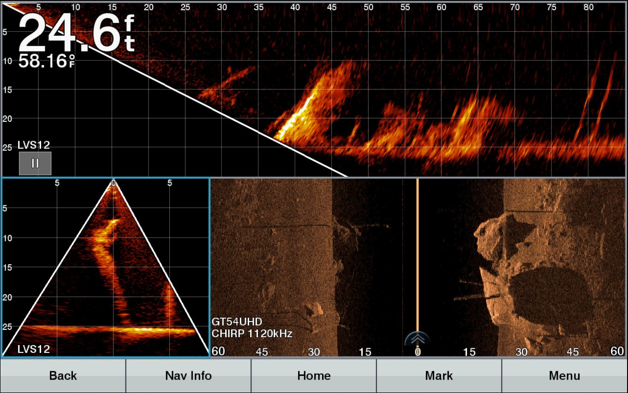Select the triangular LiveScope down-view pane
Screen dimensions: 628x393
pos(105,267)
